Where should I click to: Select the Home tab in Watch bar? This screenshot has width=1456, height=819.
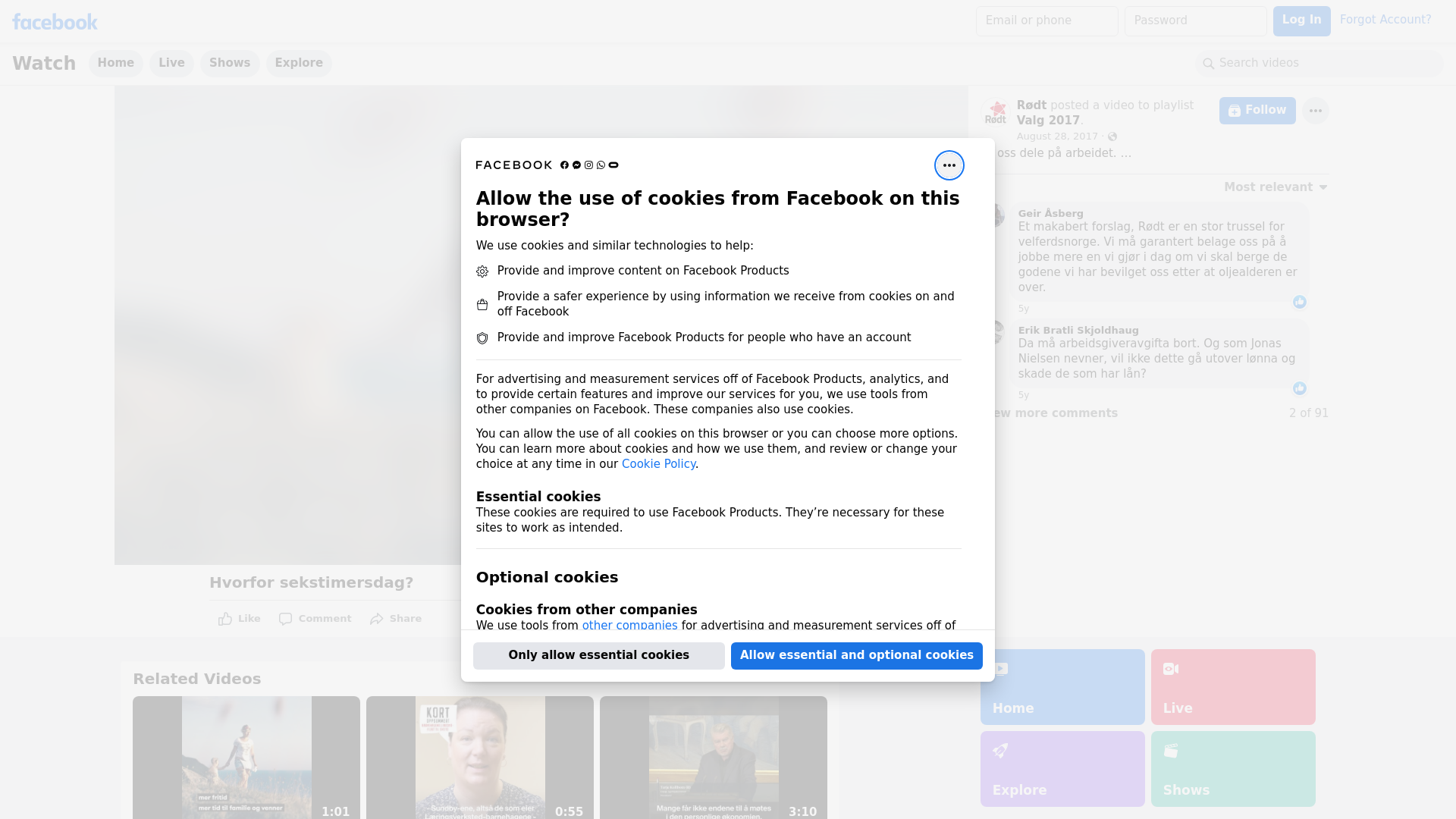115,64
